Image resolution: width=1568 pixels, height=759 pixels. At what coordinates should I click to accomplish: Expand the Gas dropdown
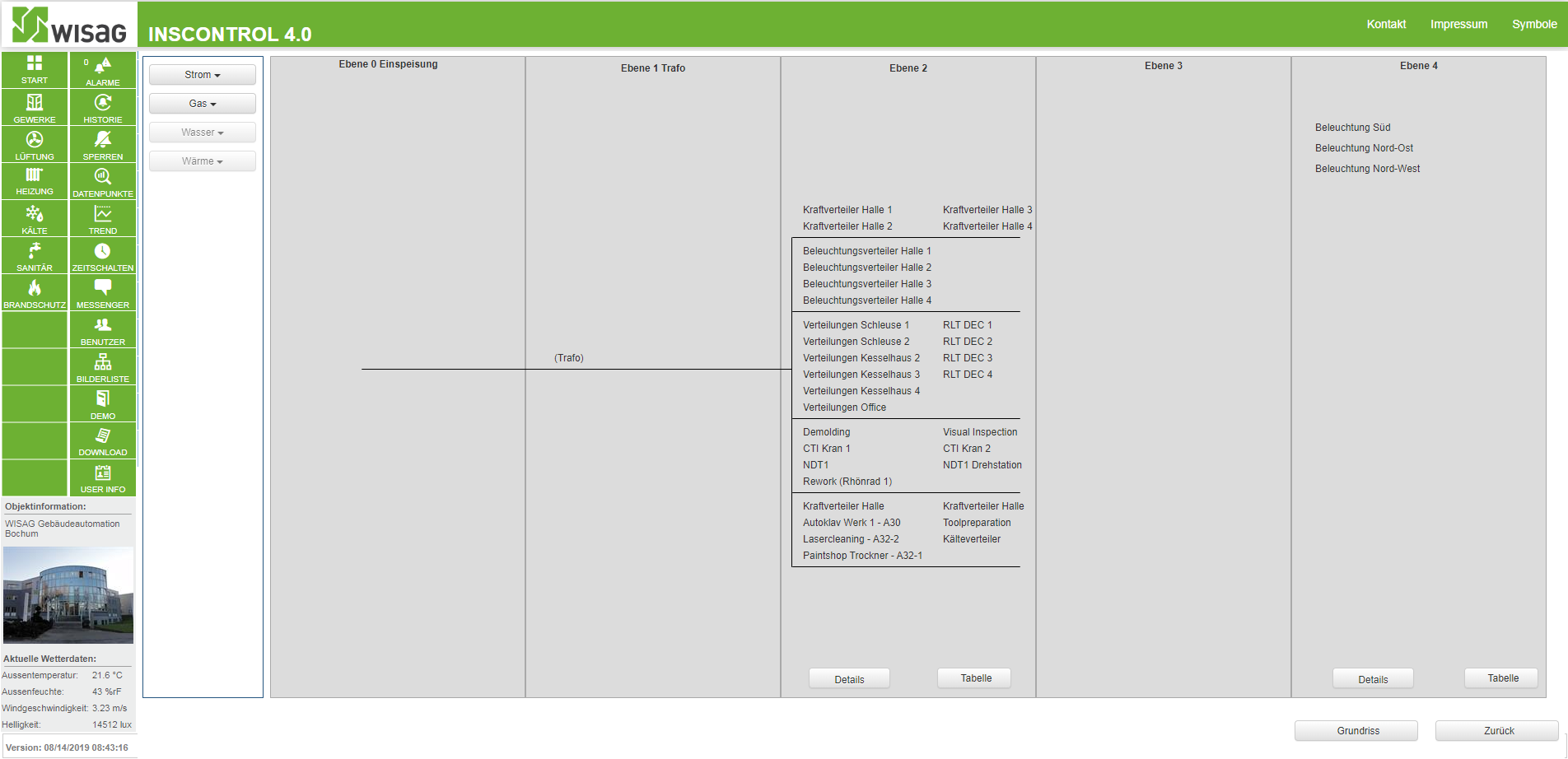[203, 104]
